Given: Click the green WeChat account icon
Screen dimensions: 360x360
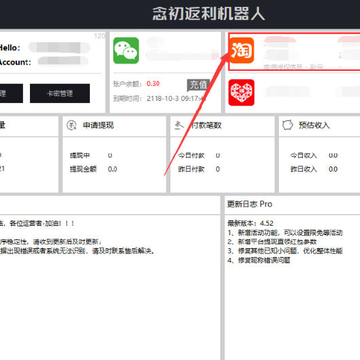Looking at the screenshot, I should (126, 50).
